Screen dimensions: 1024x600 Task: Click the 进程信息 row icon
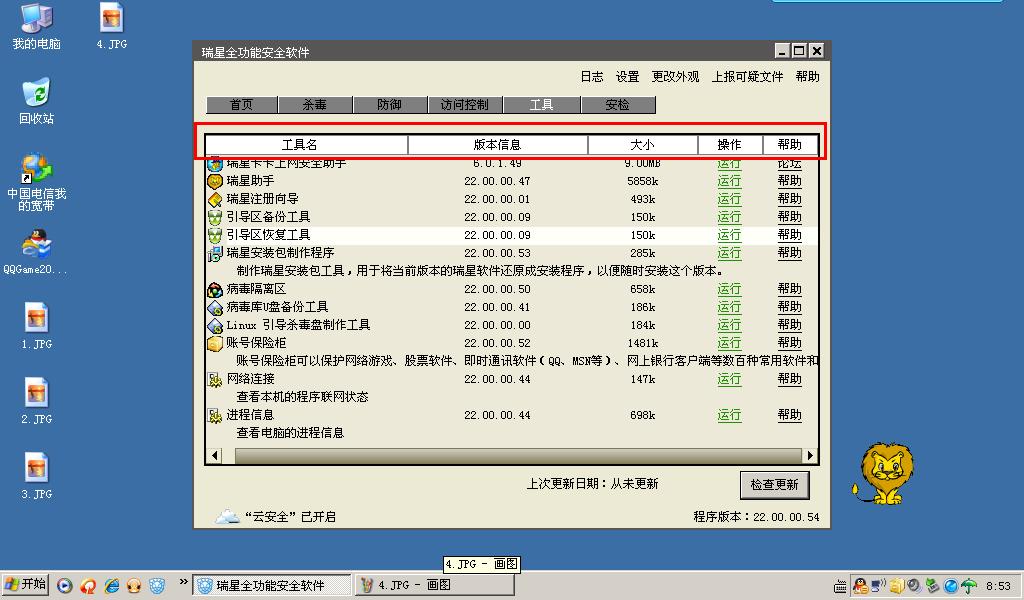(x=215, y=415)
